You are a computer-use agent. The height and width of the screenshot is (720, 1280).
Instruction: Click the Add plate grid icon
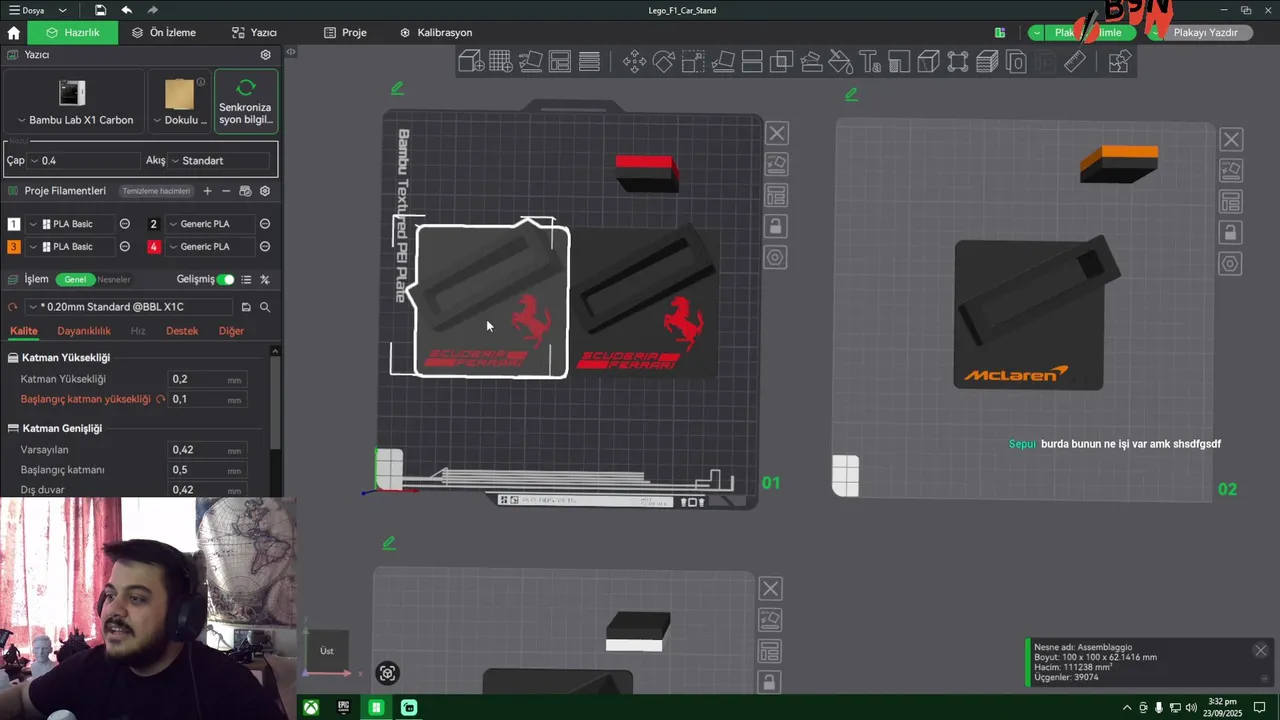coord(501,62)
